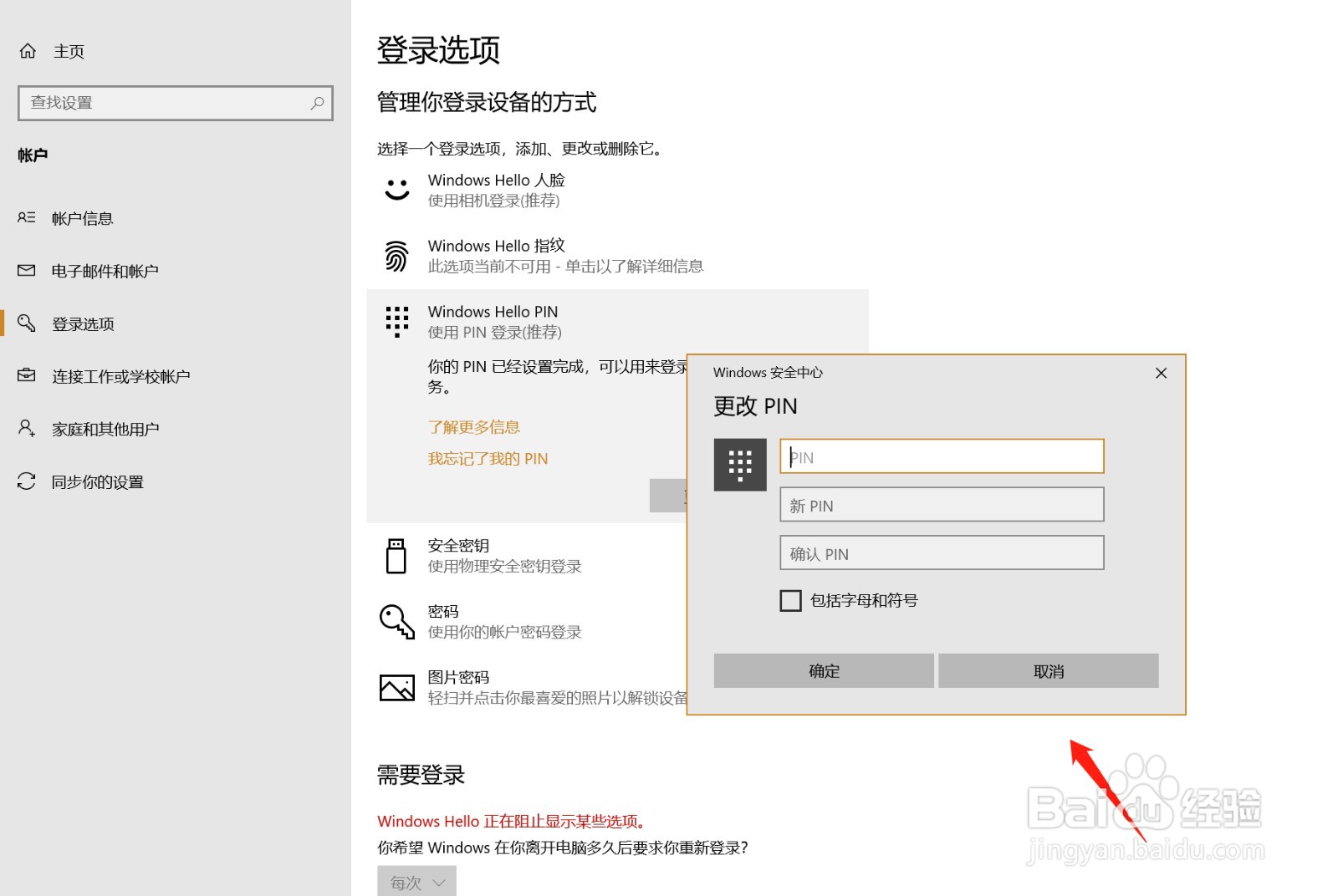This screenshot has height=896, width=1338.
Task: Select the Windows Hello PIN option title
Action: [493, 311]
